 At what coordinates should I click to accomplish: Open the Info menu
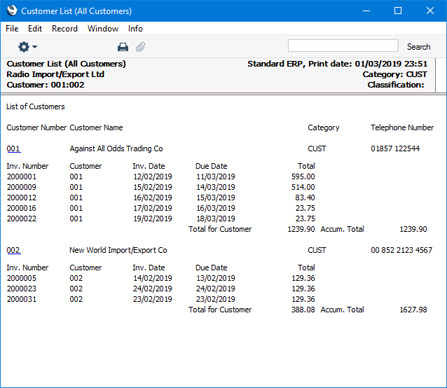[x=135, y=29]
